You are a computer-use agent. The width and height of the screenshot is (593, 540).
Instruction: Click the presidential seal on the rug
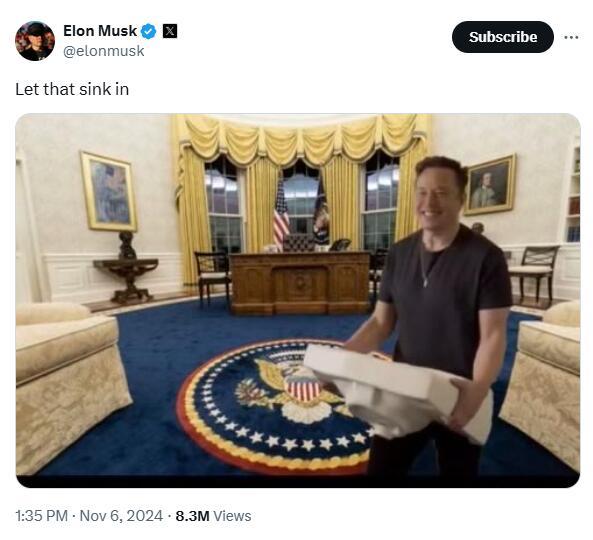coord(272,407)
